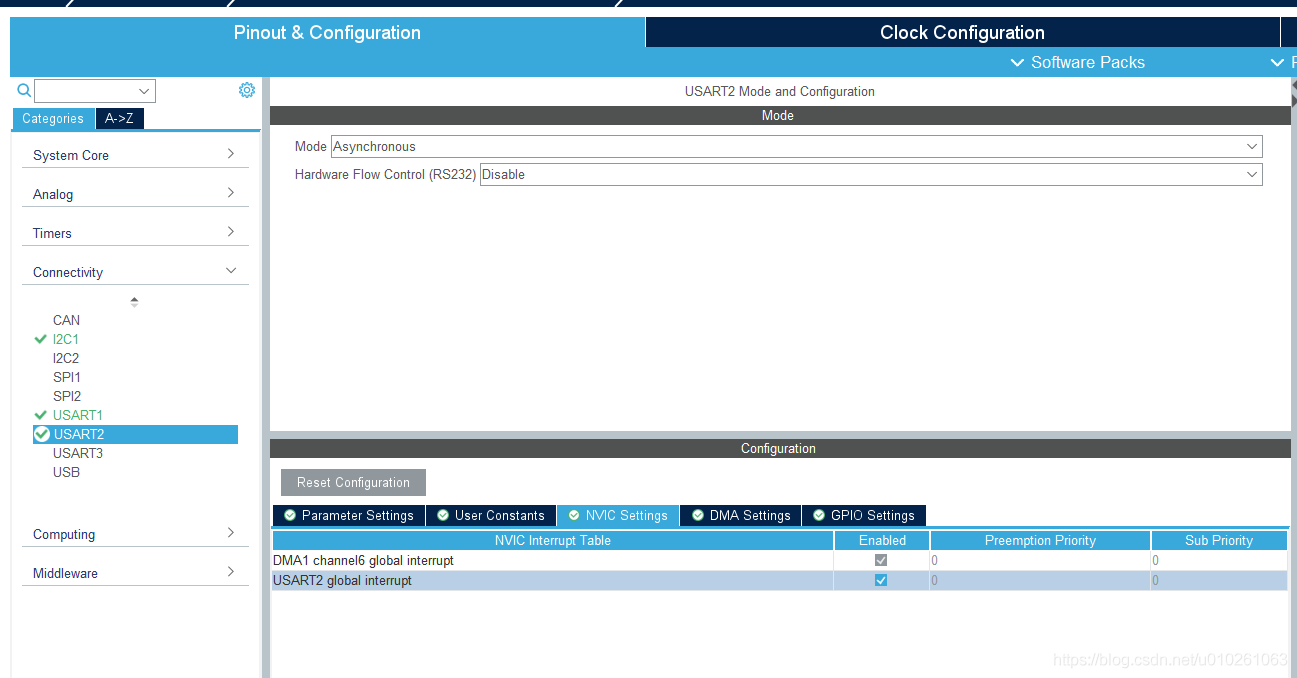Image resolution: width=1297 pixels, height=678 pixels.
Task: Click the check icon on GPIO Settings tab
Action: pos(819,515)
